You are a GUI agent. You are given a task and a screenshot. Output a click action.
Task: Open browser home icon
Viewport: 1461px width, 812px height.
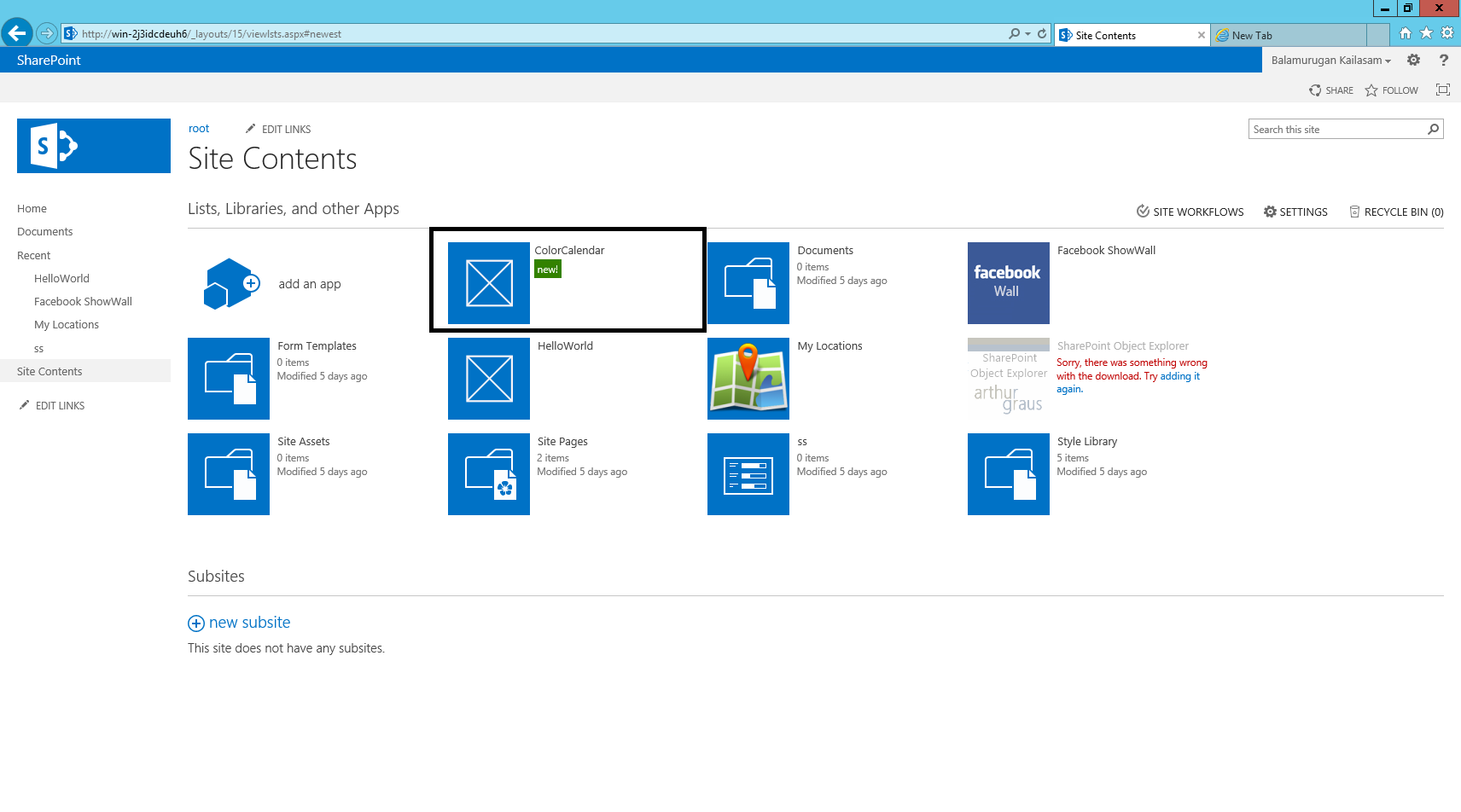point(1405,33)
